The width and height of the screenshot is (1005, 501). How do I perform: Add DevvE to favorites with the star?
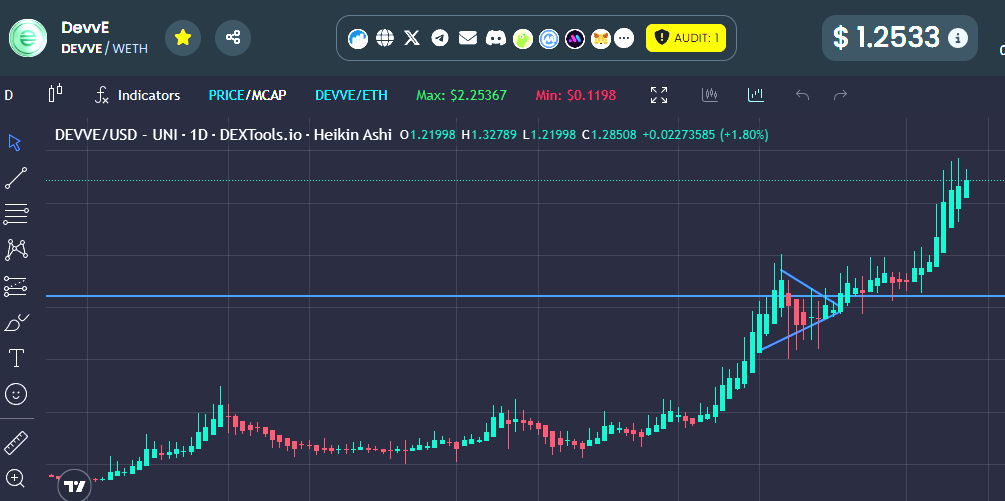coord(183,38)
